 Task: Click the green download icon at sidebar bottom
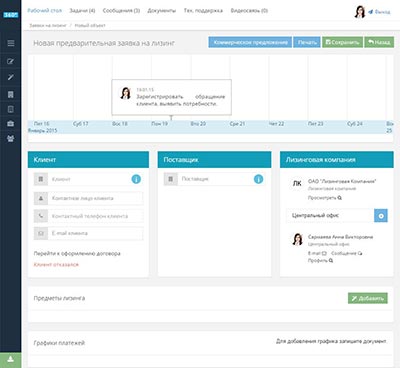[11, 359]
